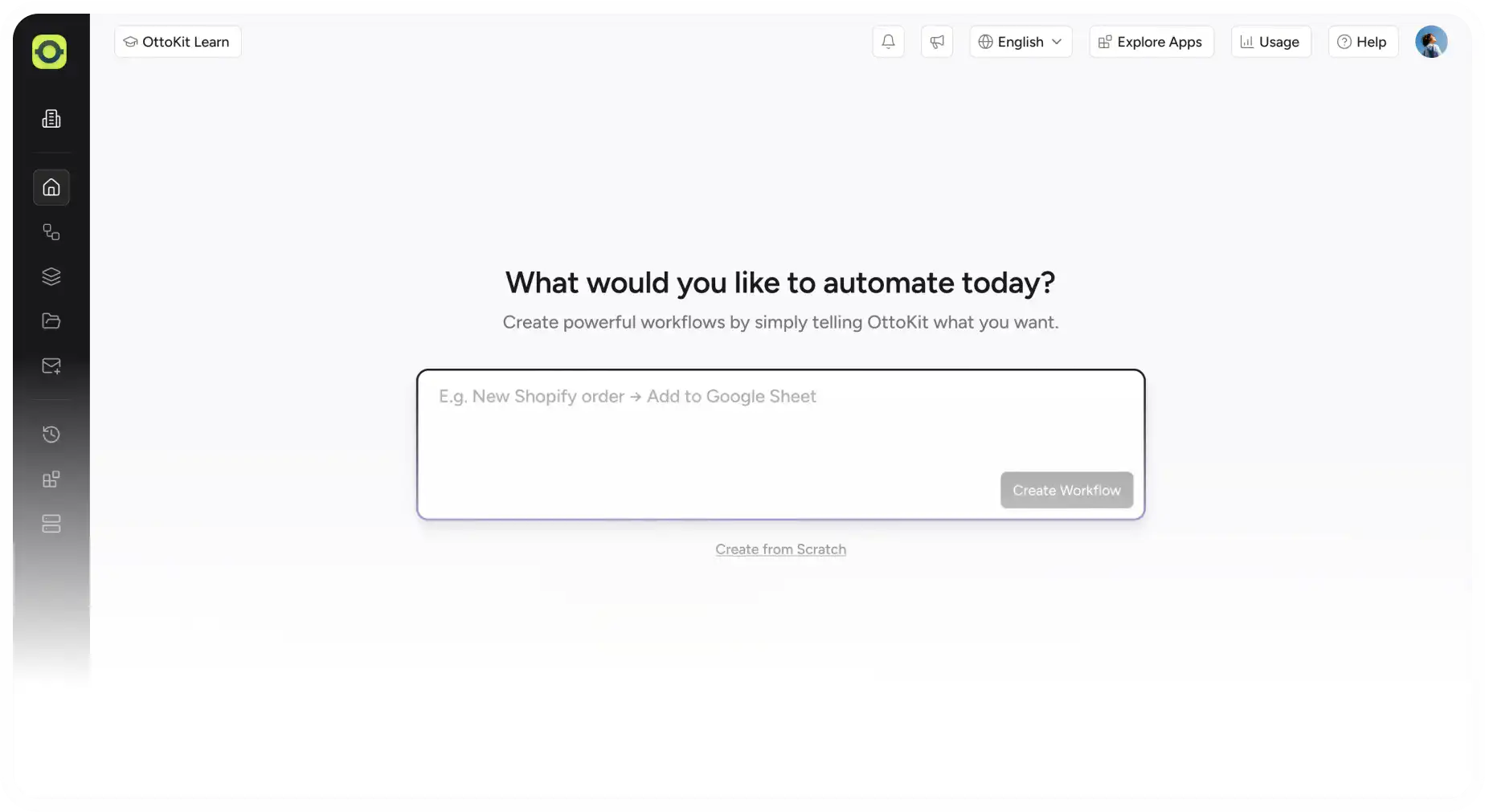
Task: Open the language selector chevron
Action: point(1057,42)
